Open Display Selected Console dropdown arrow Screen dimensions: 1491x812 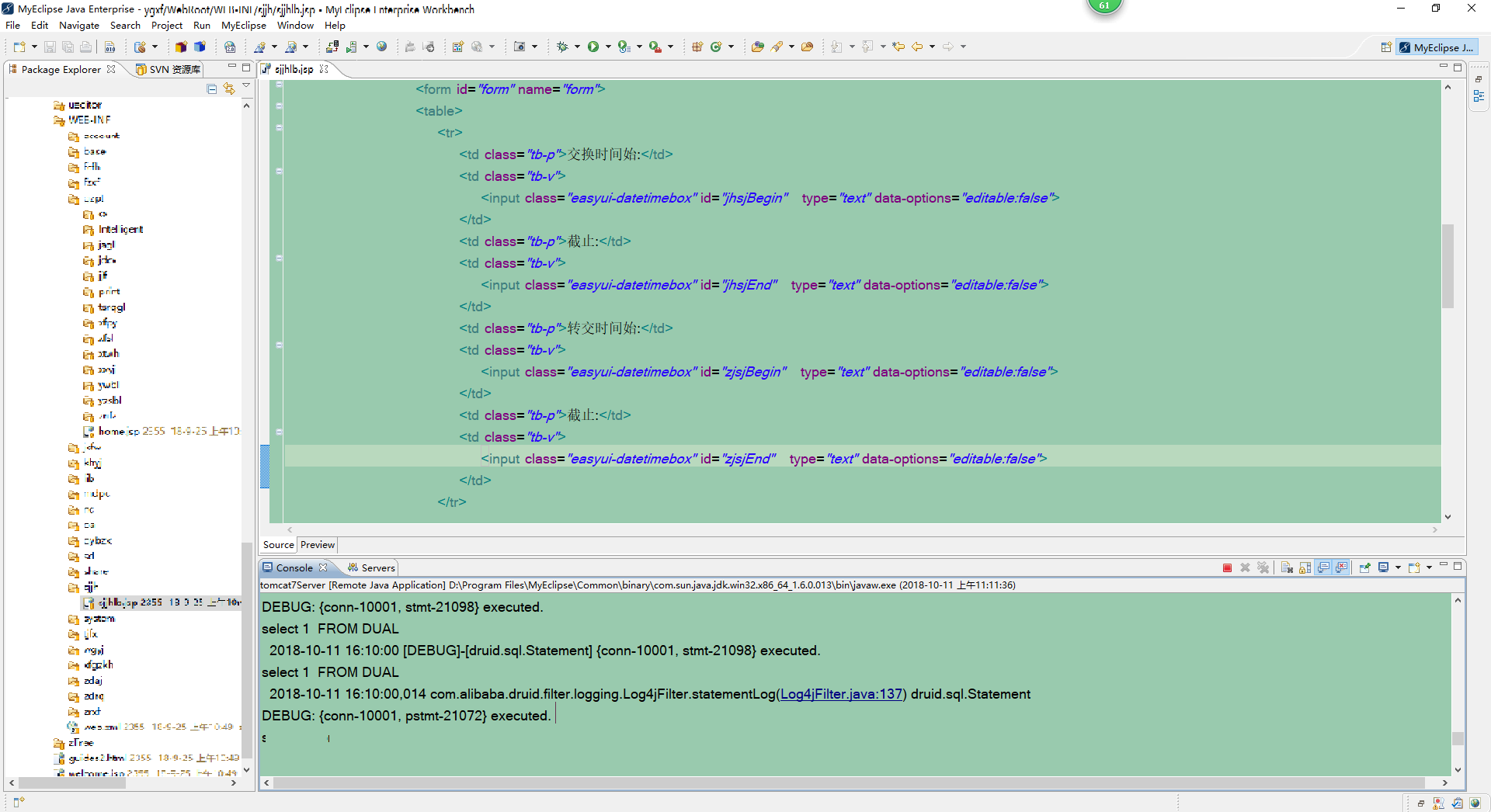click(1398, 567)
